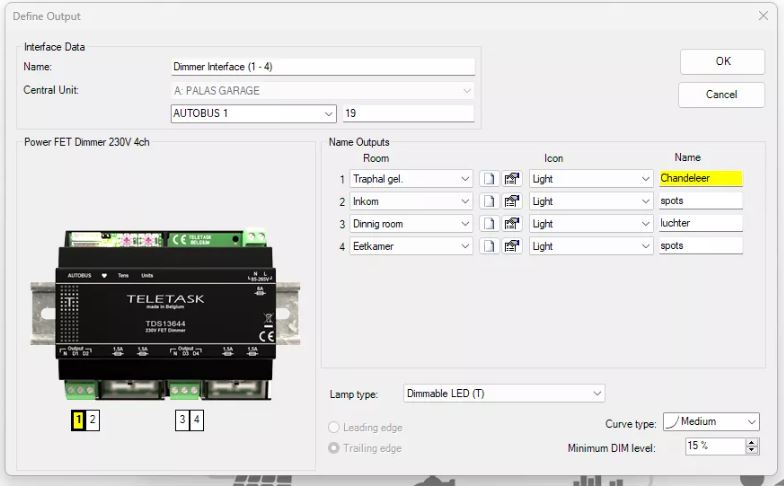Click the Chandeleer name field
This screenshot has width=784, height=487.
(x=700, y=179)
